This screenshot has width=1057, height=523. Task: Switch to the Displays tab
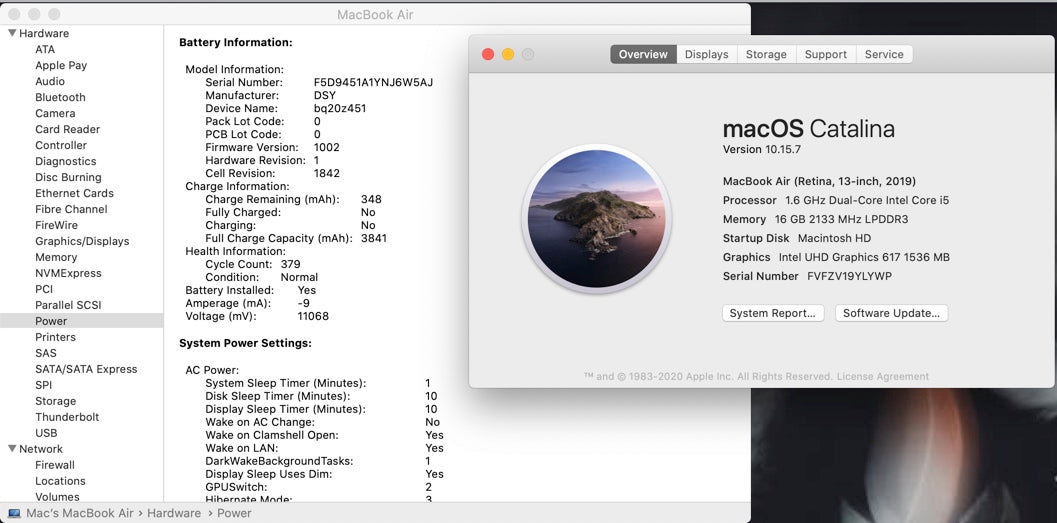(706, 54)
